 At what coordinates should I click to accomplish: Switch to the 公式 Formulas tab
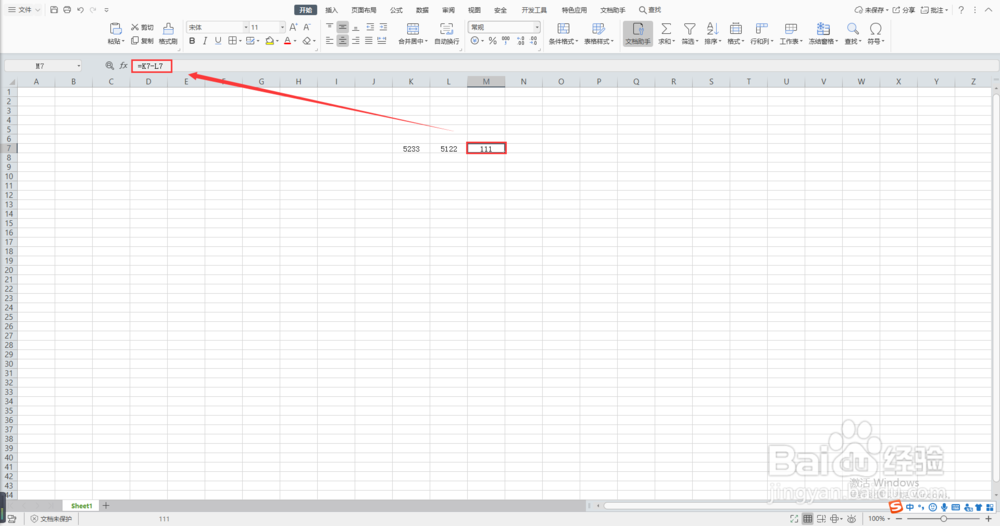396,10
